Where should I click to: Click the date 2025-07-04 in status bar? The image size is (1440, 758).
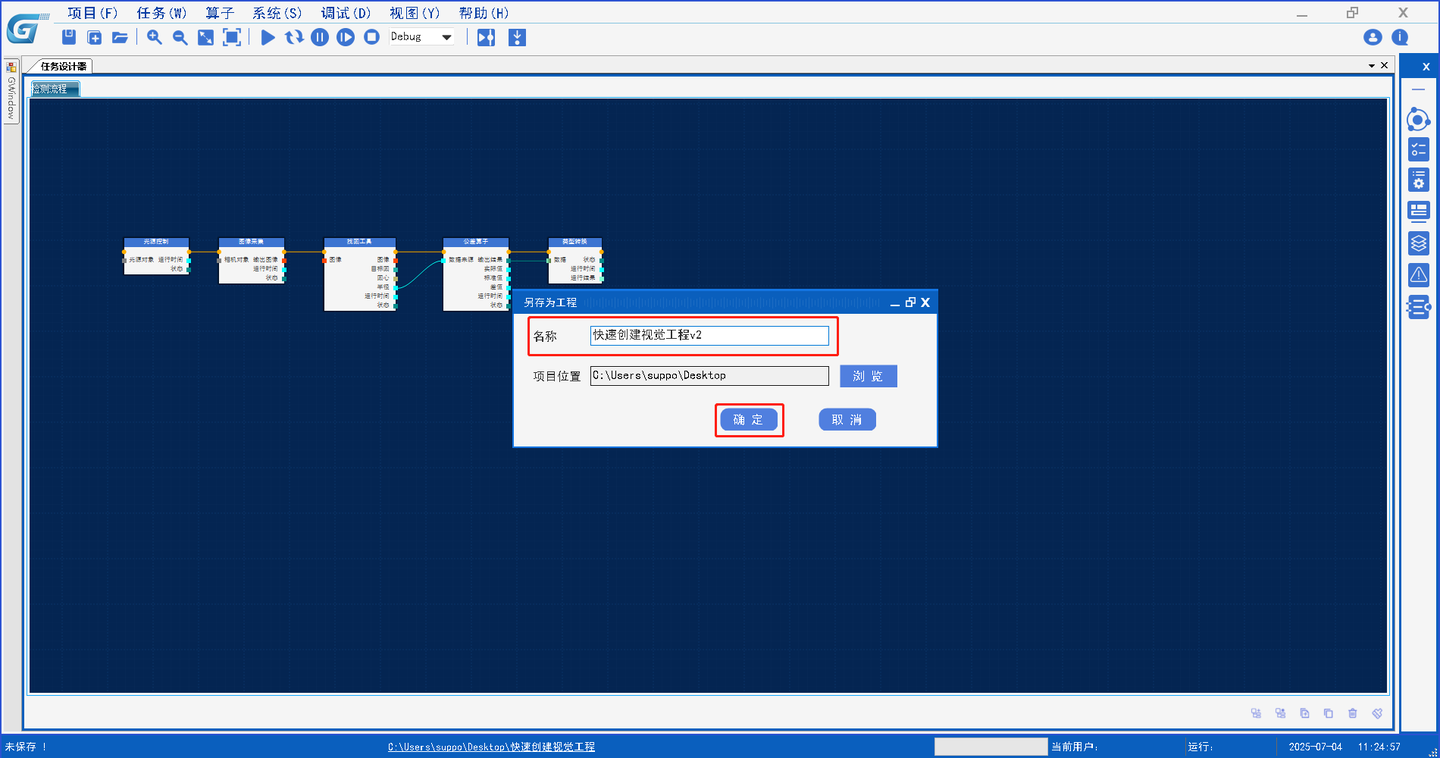click(x=1313, y=747)
